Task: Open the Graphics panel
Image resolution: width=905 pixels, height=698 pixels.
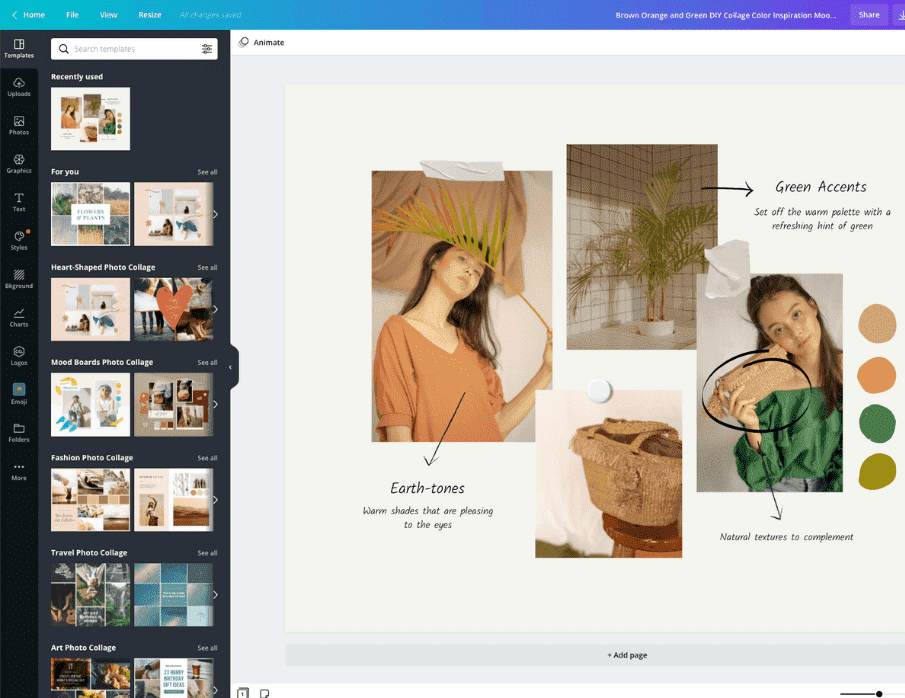Action: (19, 161)
